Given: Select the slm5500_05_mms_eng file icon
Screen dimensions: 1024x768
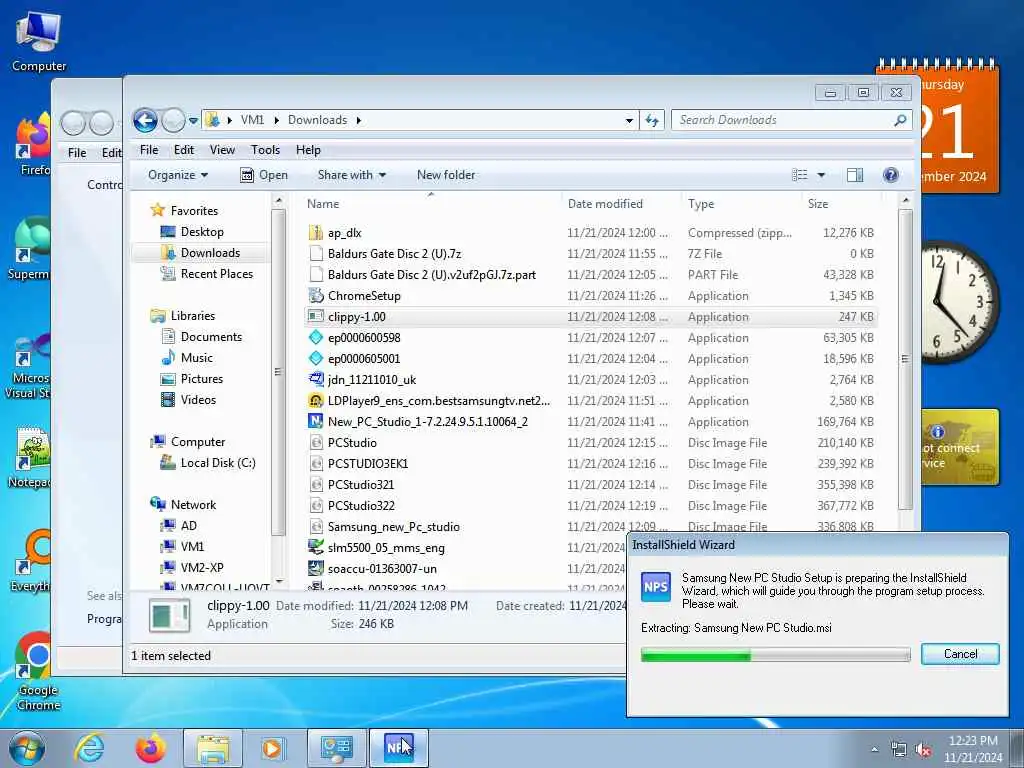Looking at the screenshot, I should (315, 547).
